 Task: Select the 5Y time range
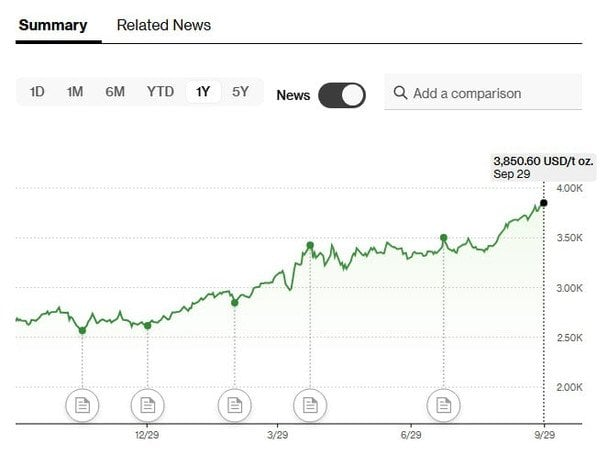(240, 92)
